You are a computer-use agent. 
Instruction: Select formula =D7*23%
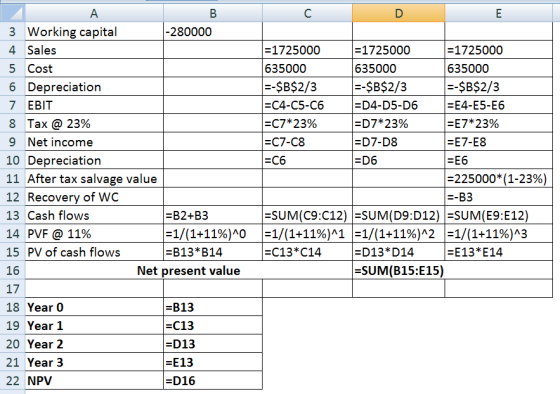[x=399, y=124]
